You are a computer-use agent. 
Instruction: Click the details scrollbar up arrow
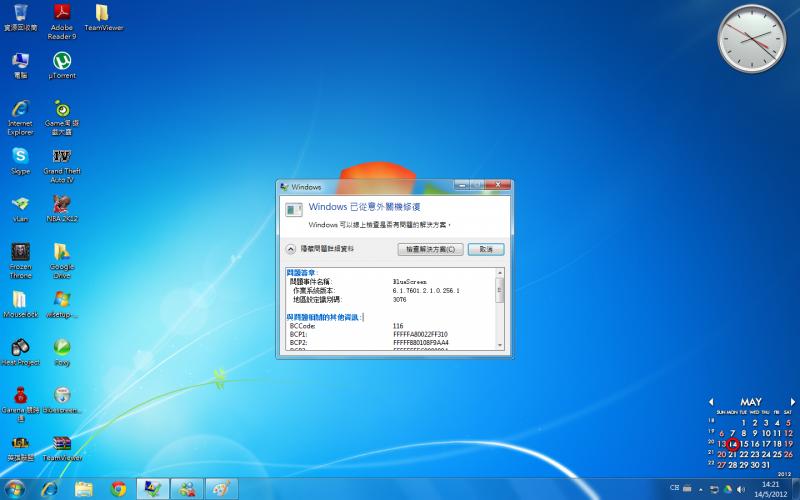(x=500, y=273)
